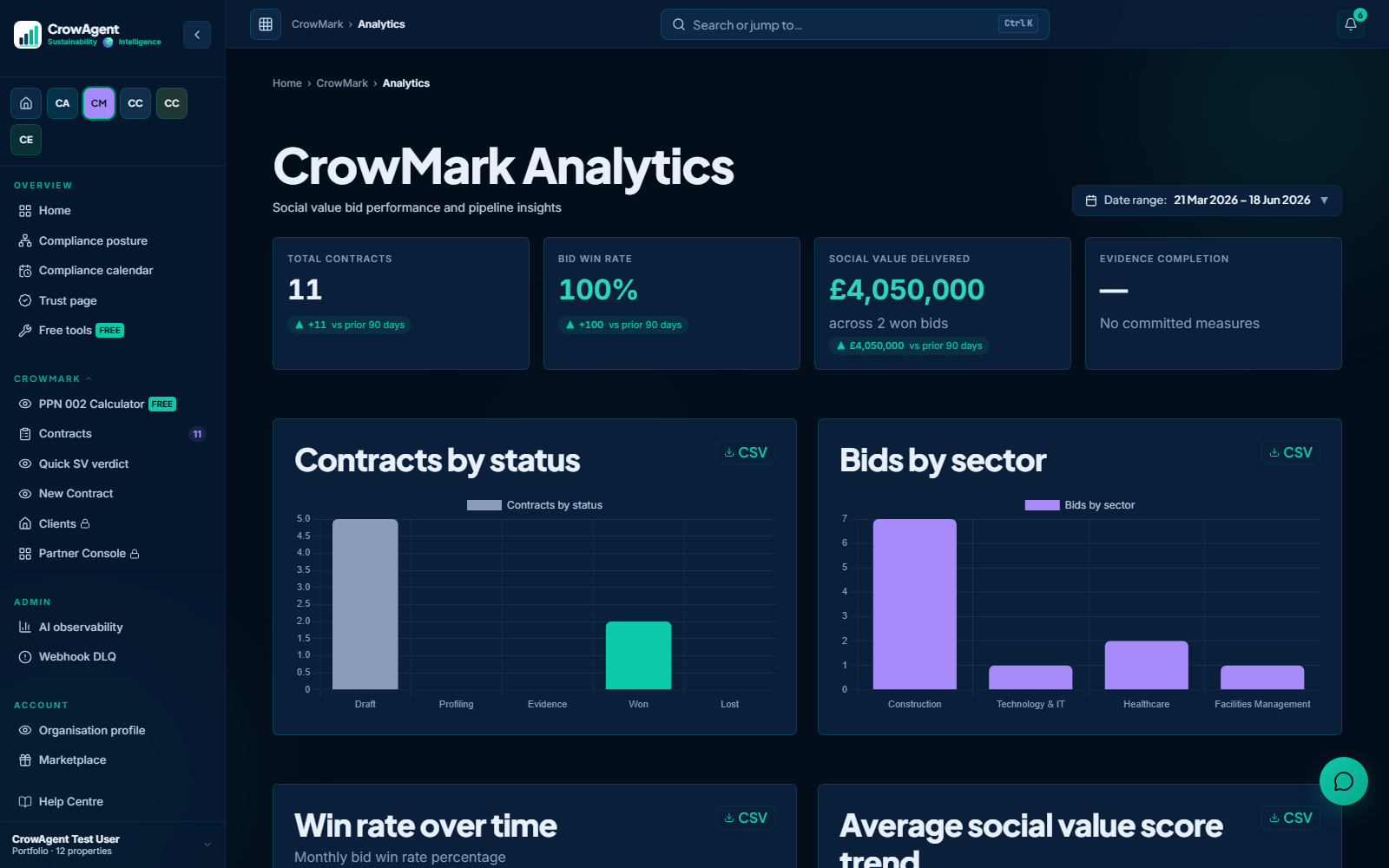
Task: Click the Ctrl K shortcut hint
Action: 1018,24
